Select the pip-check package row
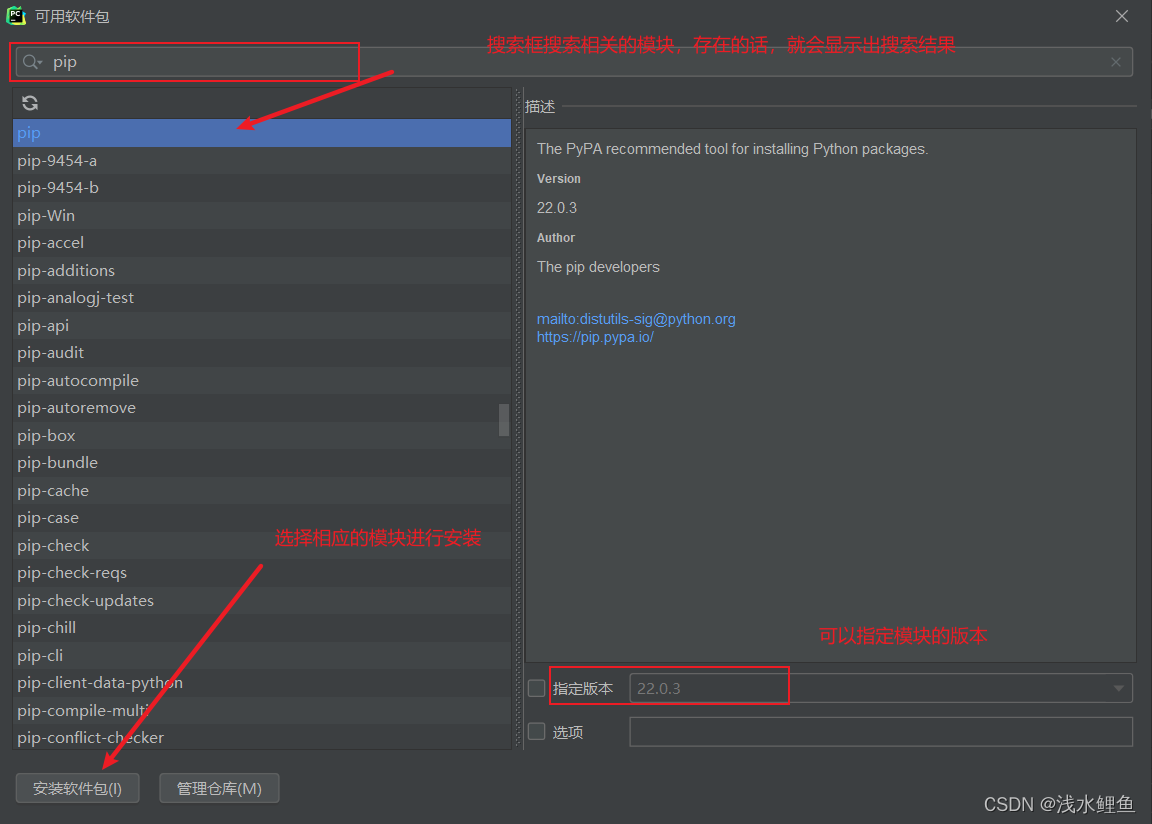 [262, 546]
